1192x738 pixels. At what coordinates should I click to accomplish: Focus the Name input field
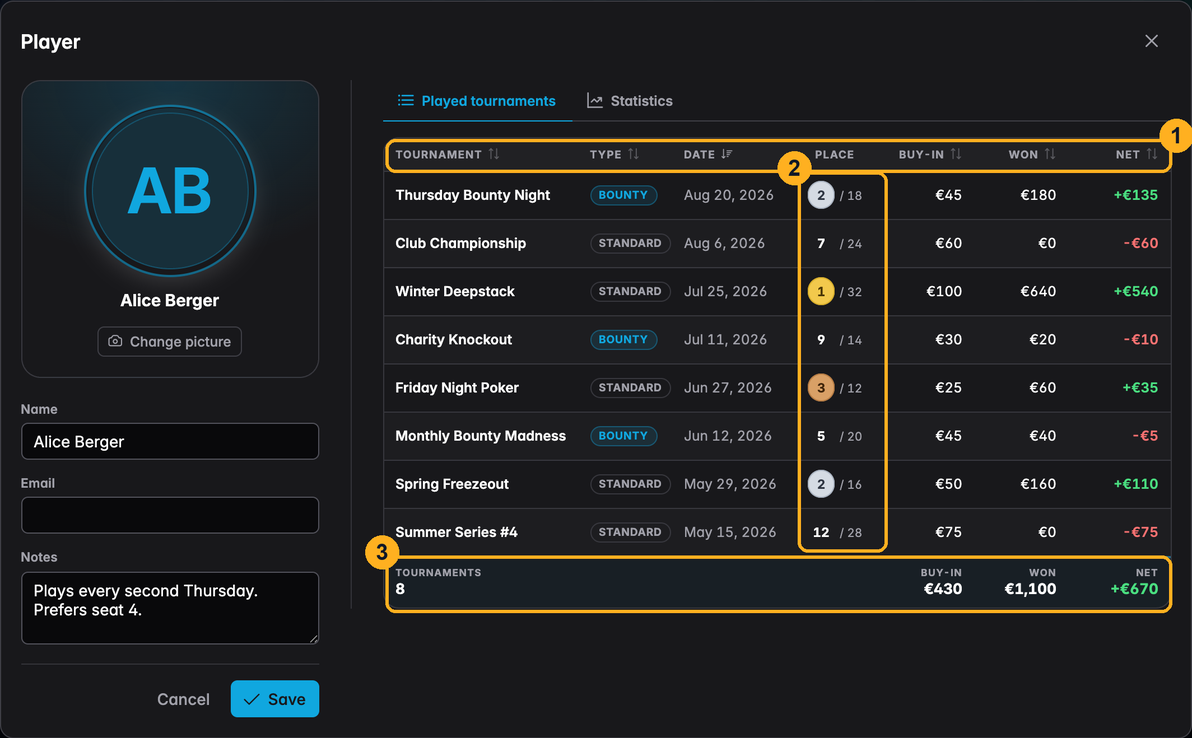tap(170, 442)
